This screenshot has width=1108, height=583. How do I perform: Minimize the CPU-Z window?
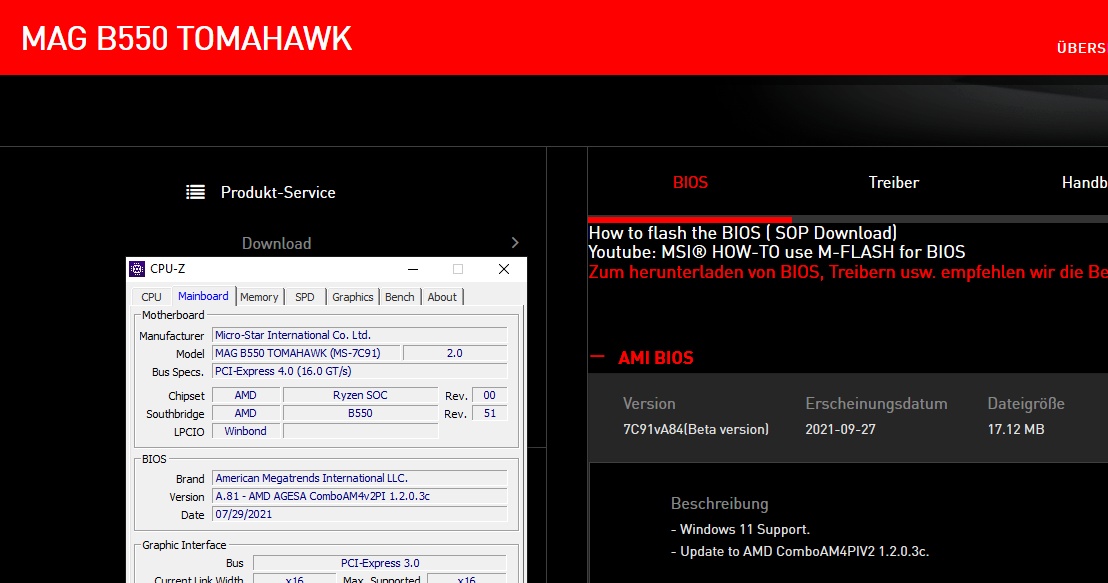pyautogui.click(x=413, y=269)
